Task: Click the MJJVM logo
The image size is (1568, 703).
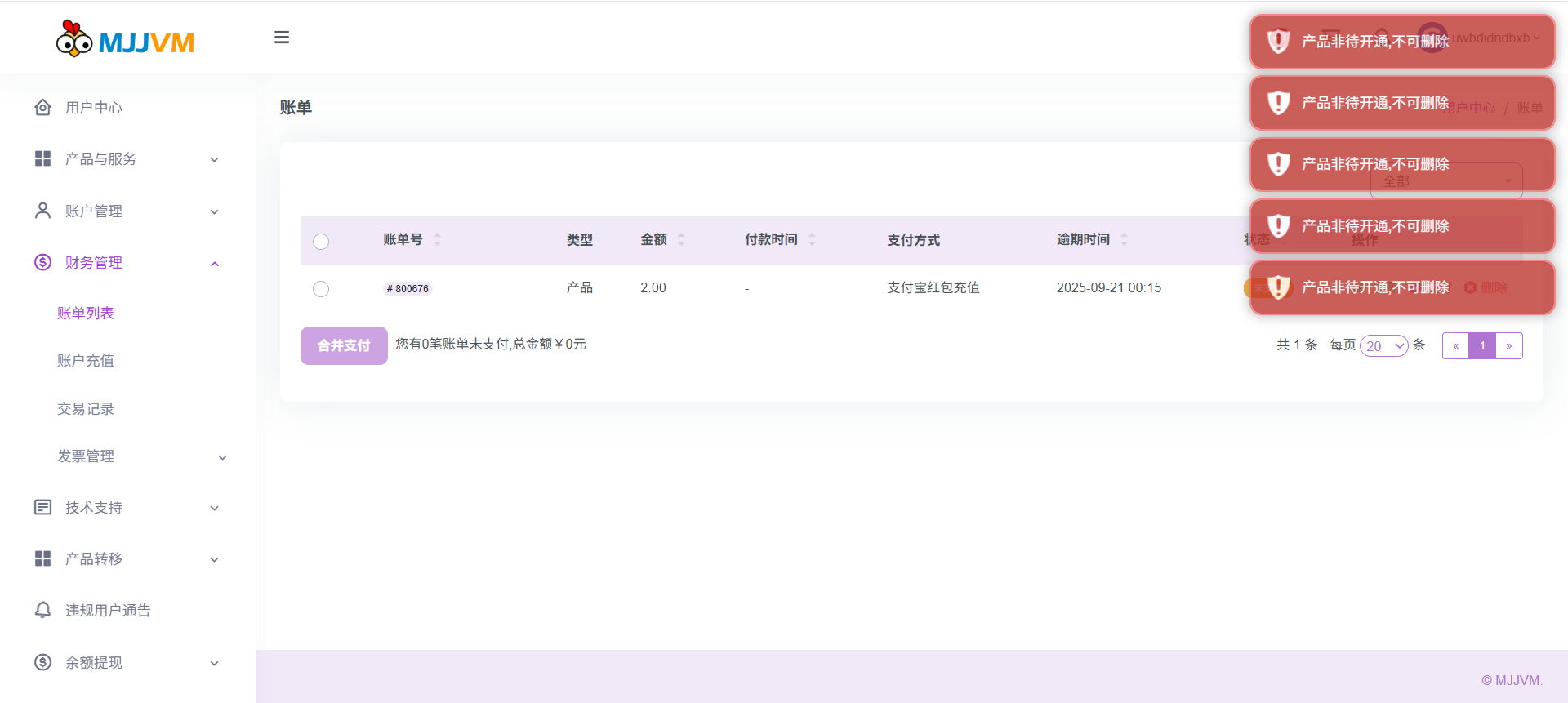Action: (x=125, y=38)
